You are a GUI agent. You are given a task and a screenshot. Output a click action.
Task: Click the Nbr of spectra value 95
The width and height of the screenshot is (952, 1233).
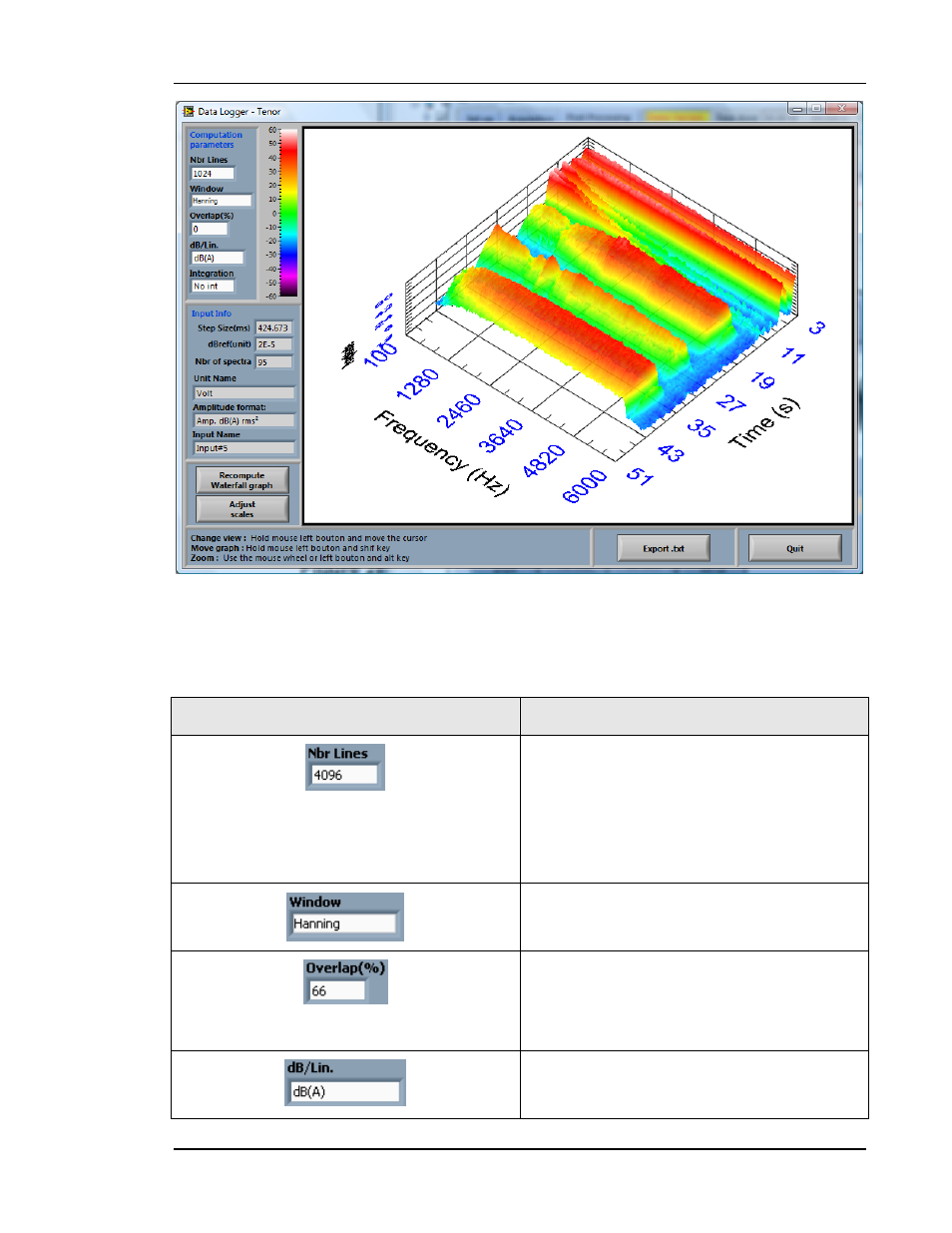[273, 362]
